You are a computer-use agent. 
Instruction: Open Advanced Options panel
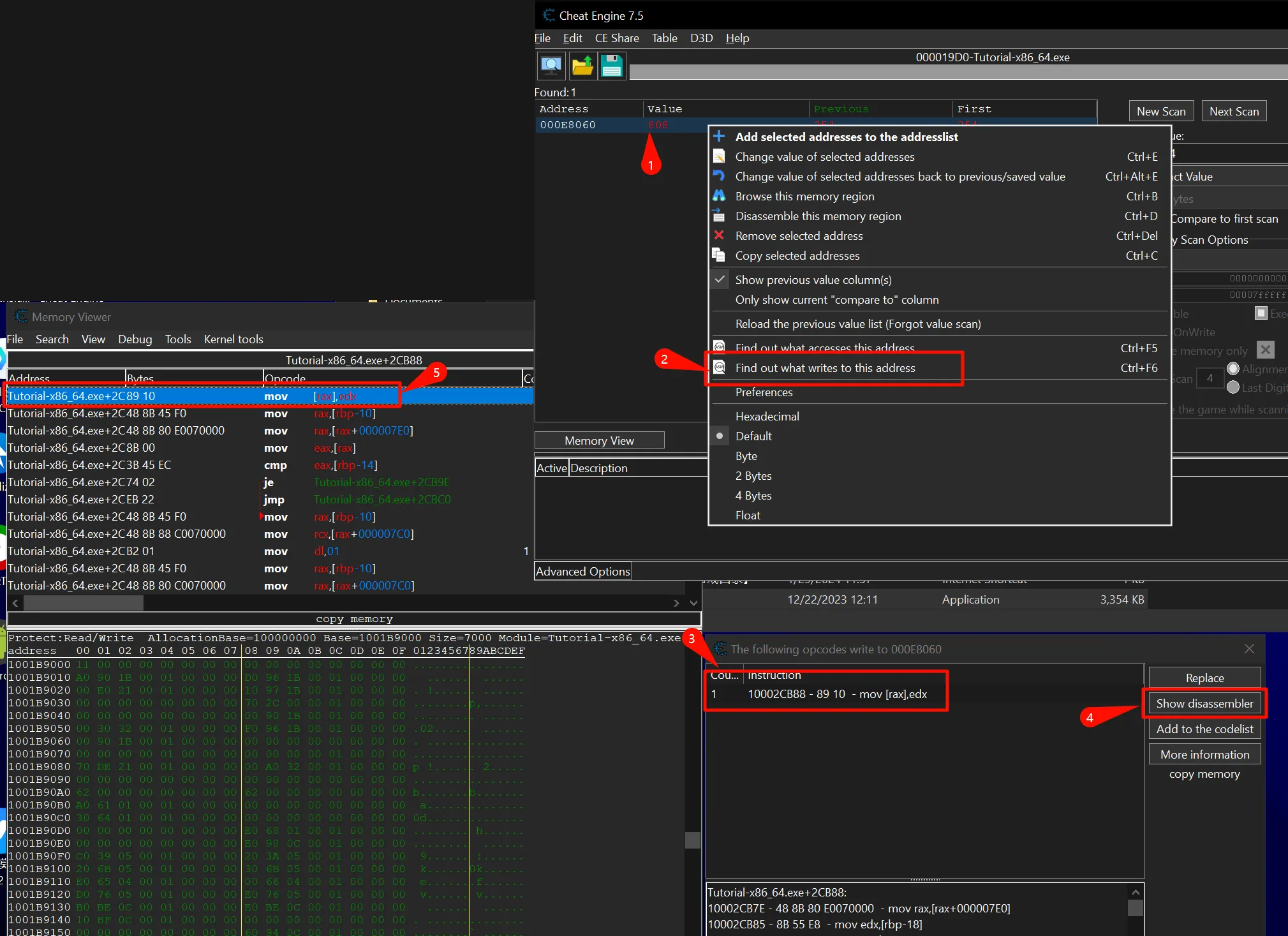[582, 571]
